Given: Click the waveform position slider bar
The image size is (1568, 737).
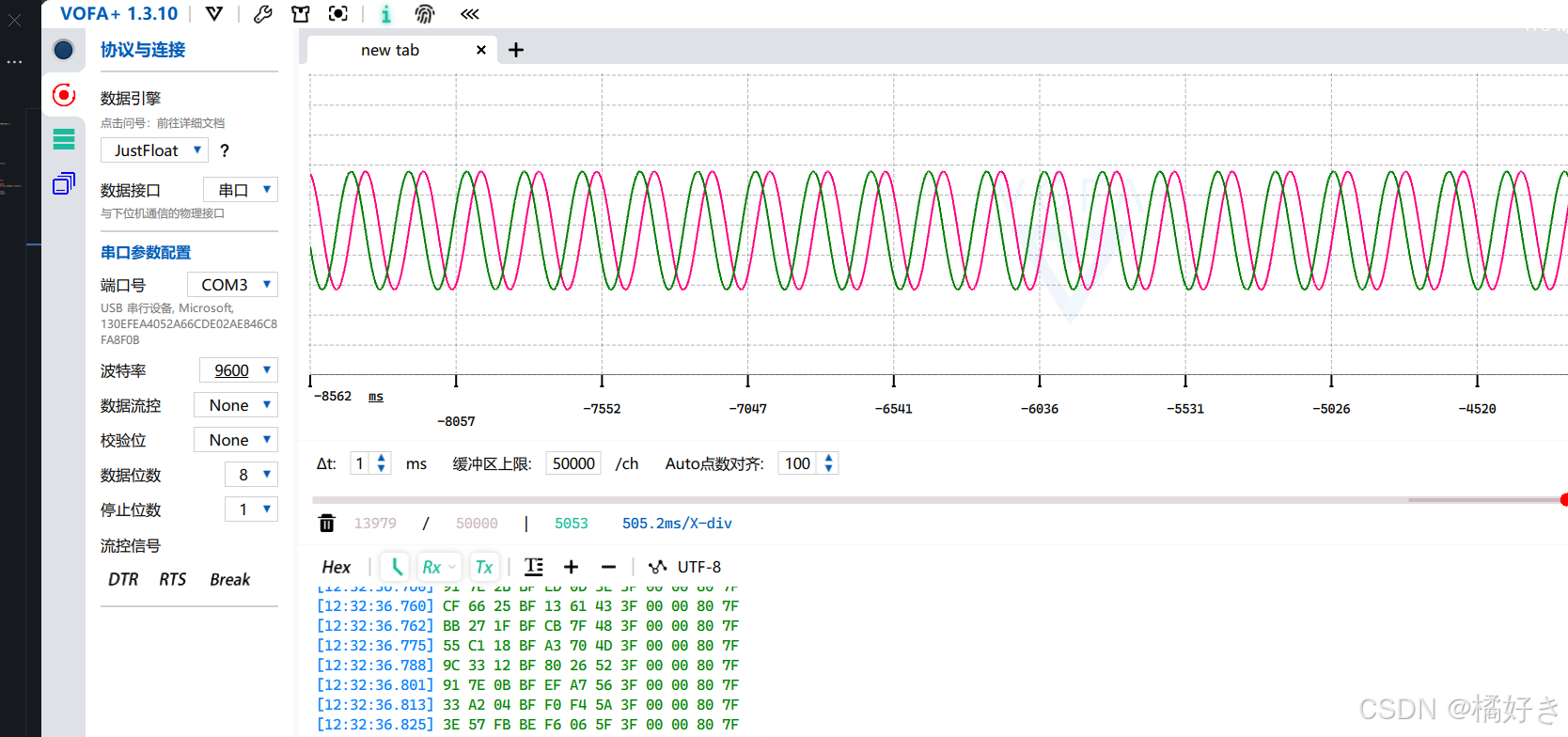Looking at the screenshot, I should click(938, 500).
